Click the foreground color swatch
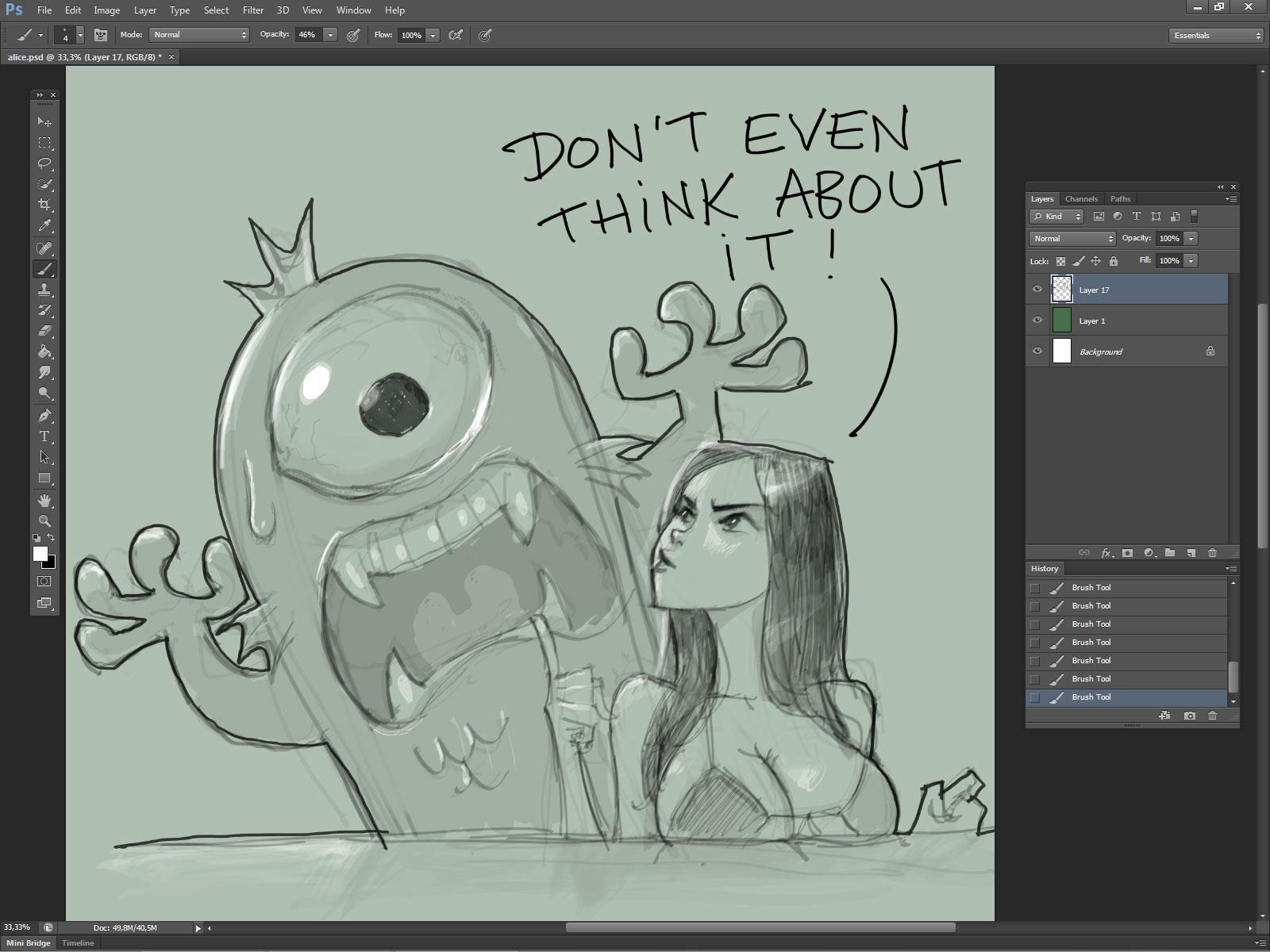The height and width of the screenshot is (952, 1270). click(x=40, y=554)
